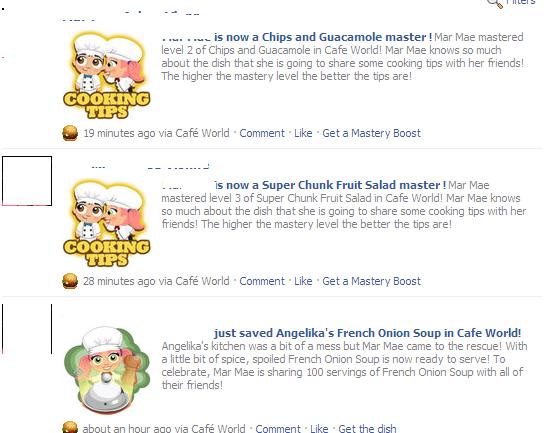The width and height of the screenshot is (547, 433).
Task: Open the Filters magnifier icon
Action: pos(495,3)
